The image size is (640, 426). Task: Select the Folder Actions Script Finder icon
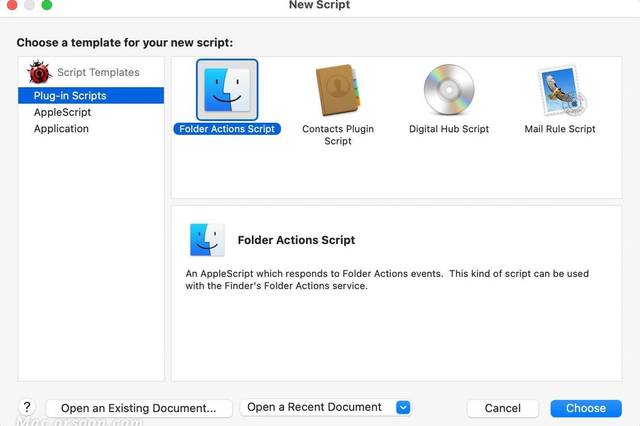pos(227,90)
